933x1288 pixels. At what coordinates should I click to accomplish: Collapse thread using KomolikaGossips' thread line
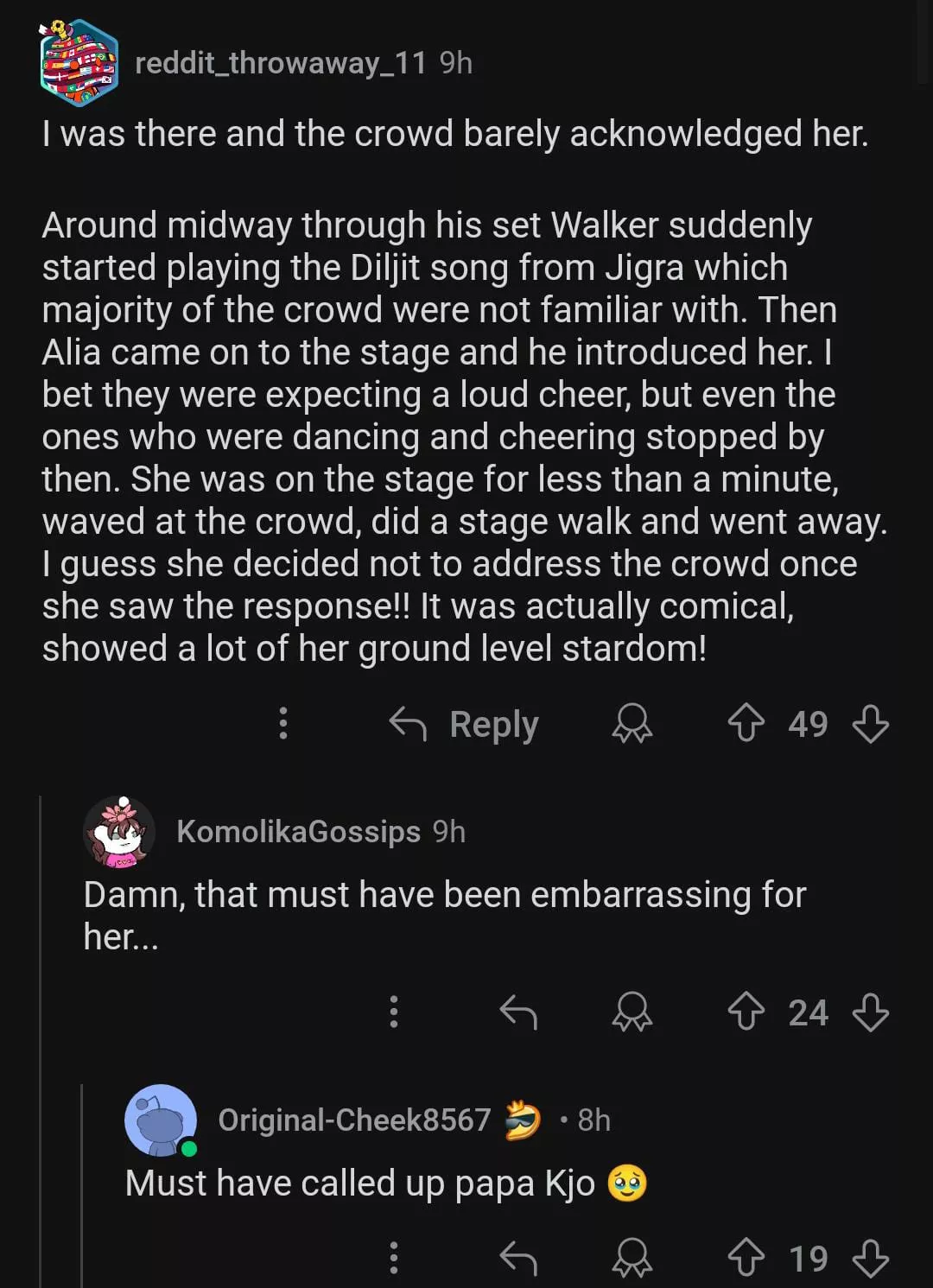[x=41, y=1037]
